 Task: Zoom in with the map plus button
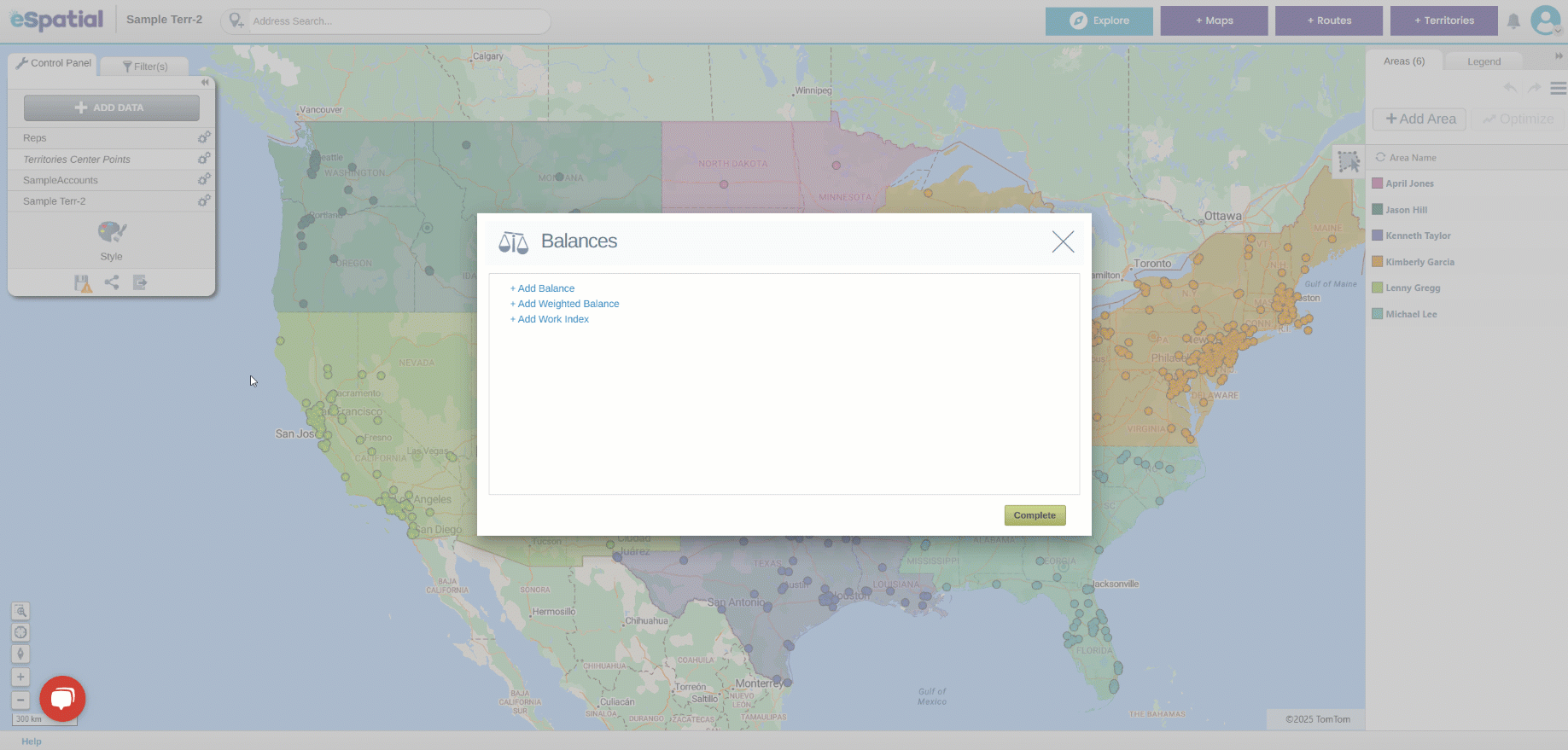click(20, 677)
